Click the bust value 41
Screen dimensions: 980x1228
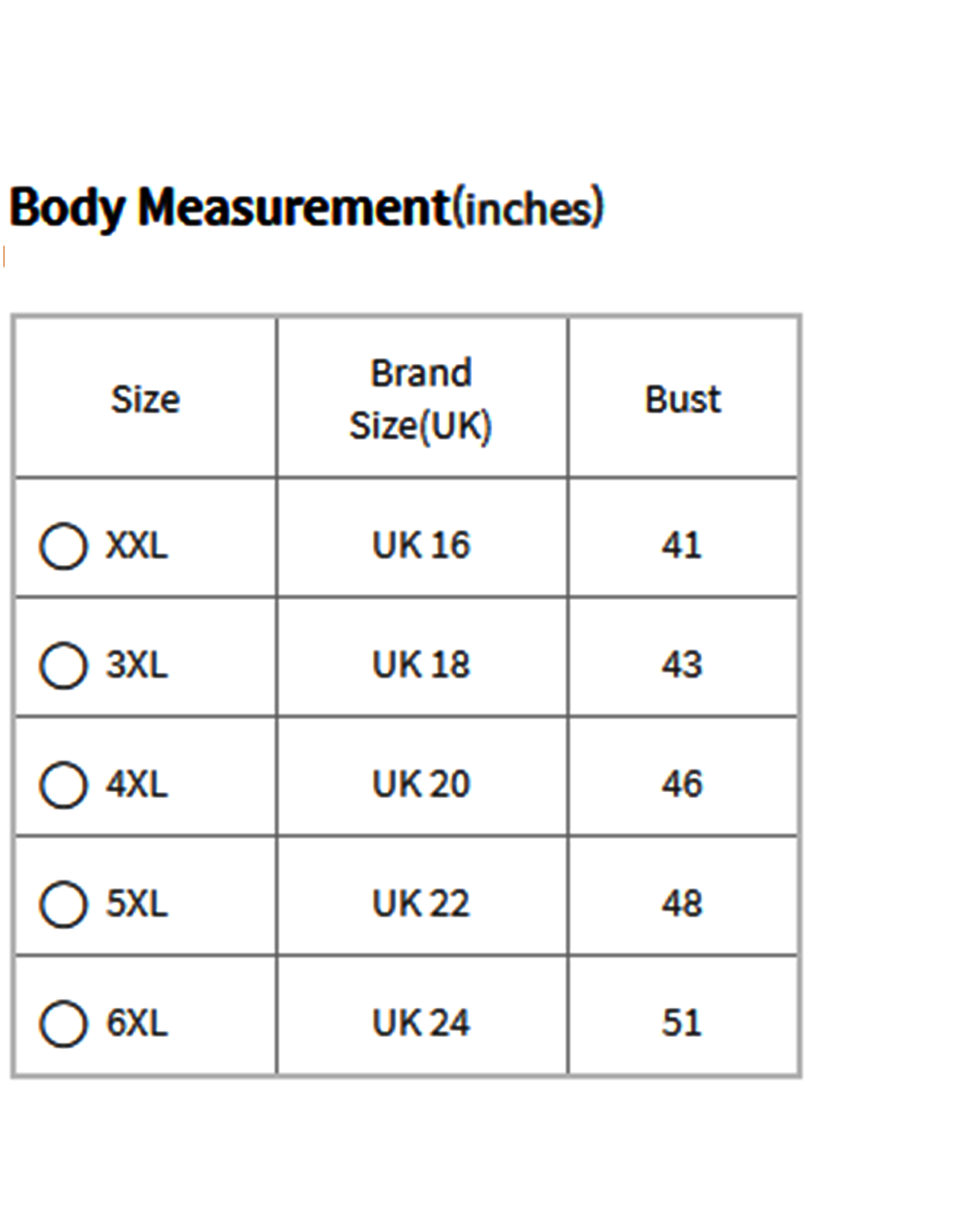pyautogui.click(x=682, y=546)
